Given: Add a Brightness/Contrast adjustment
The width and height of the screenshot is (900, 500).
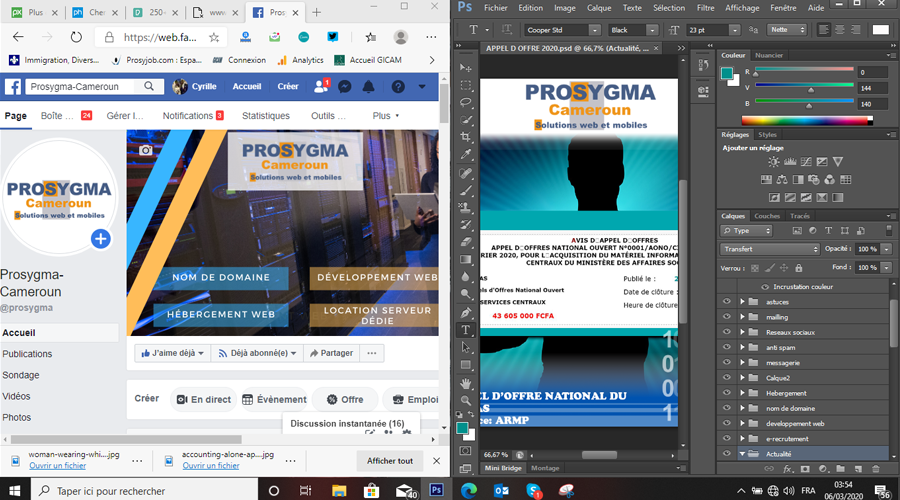Looking at the screenshot, I should [x=774, y=162].
